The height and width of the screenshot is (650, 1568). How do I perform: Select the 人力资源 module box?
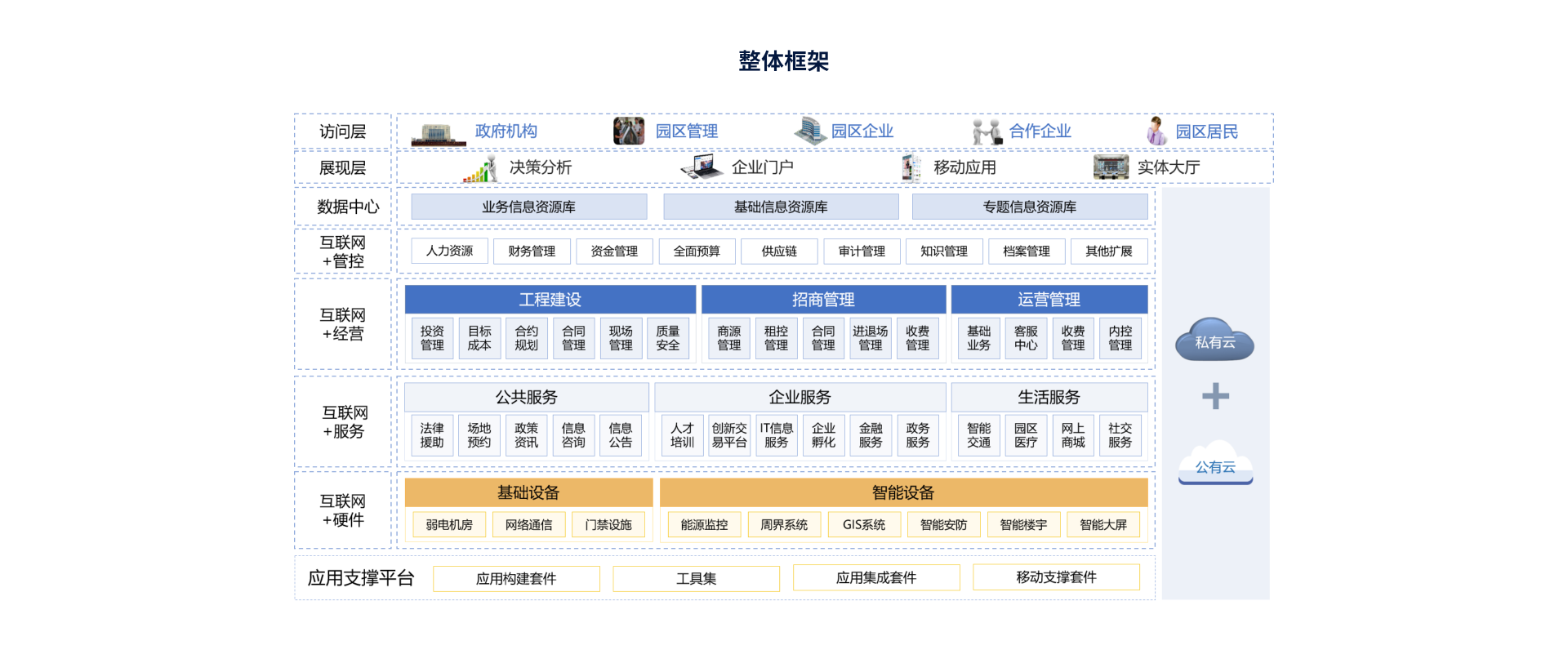tap(449, 252)
